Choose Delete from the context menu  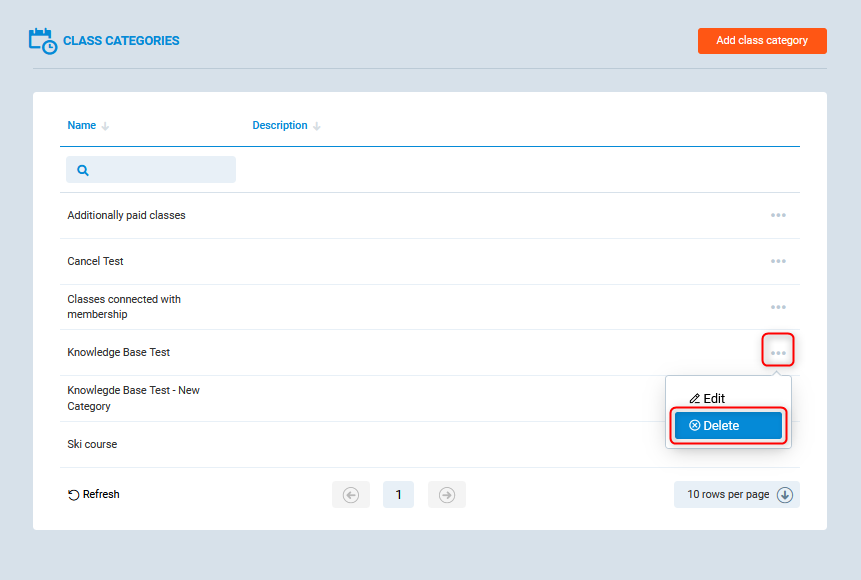pos(728,425)
